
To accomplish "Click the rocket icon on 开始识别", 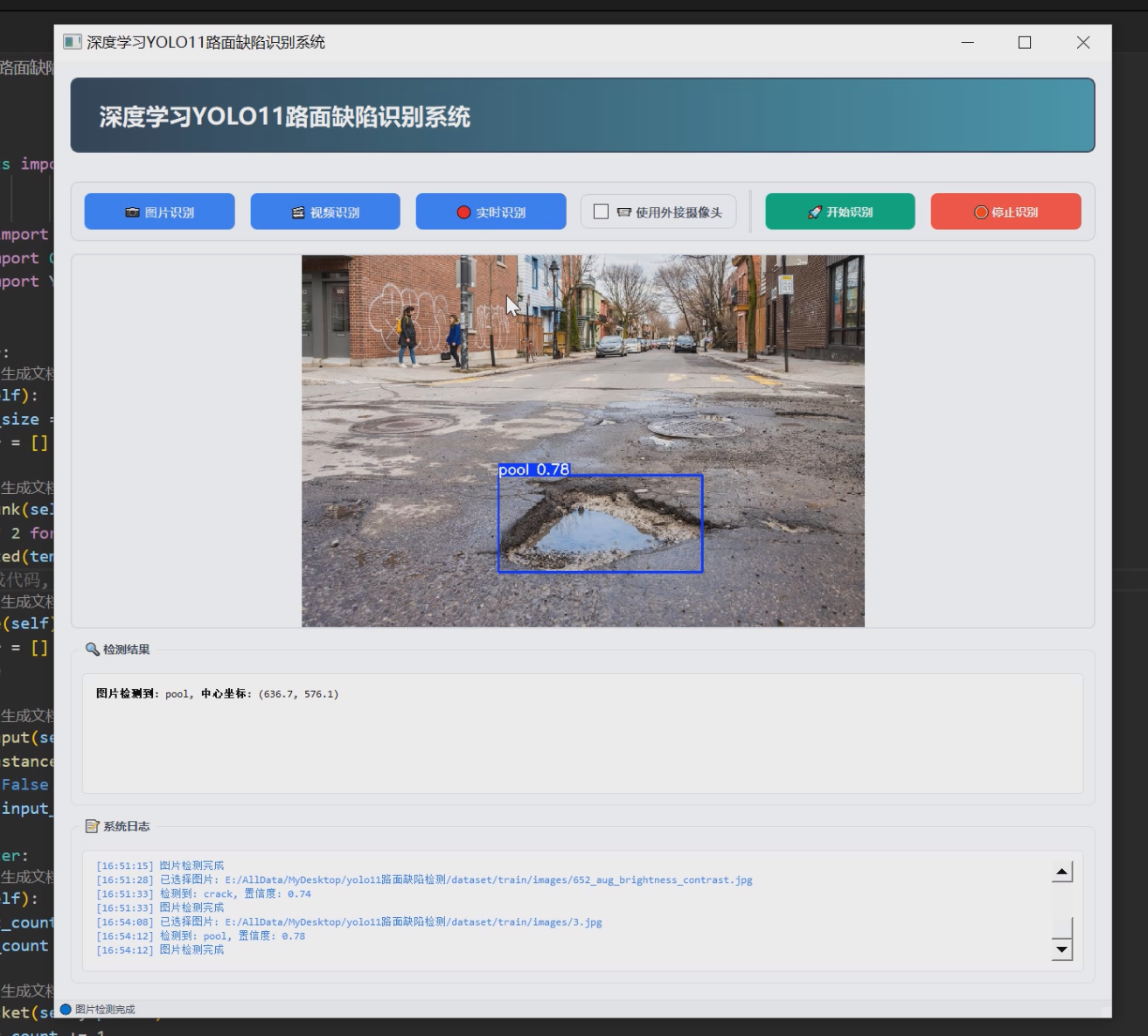I will (814, 212).
